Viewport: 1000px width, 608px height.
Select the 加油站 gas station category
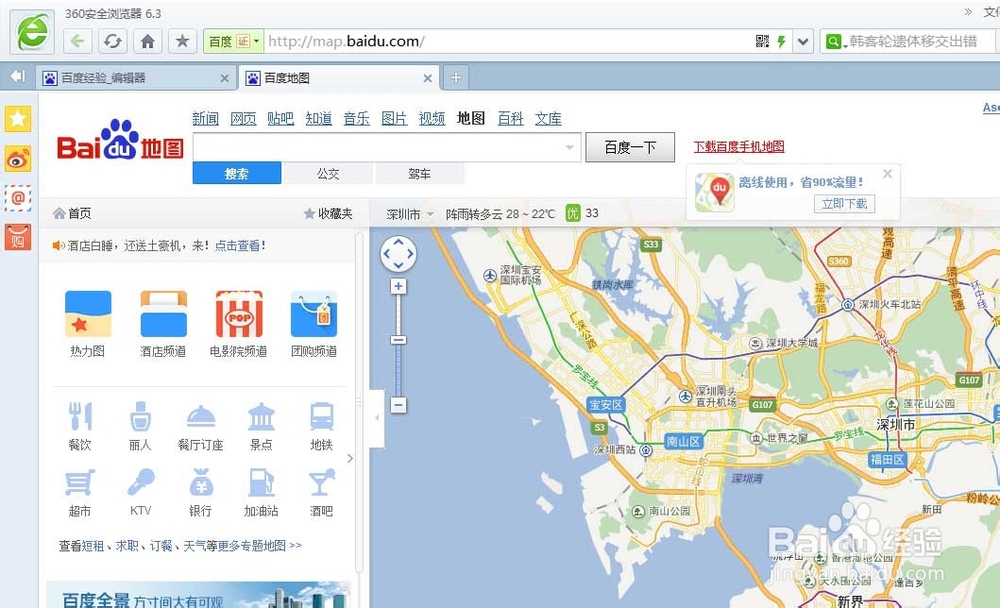tap(261, 490)
